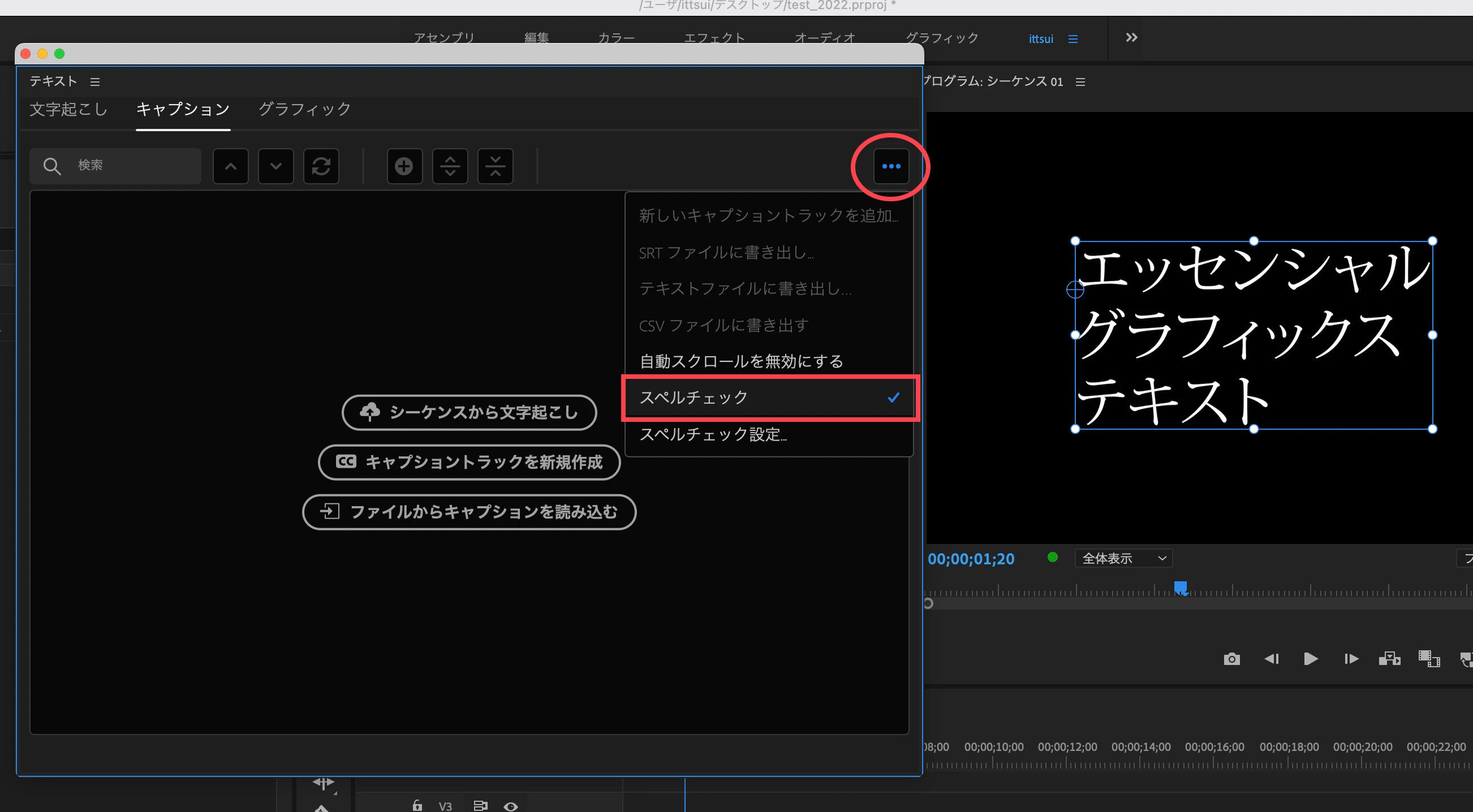Click ファイルからキャプションを読み込む button

coord(470,511)
